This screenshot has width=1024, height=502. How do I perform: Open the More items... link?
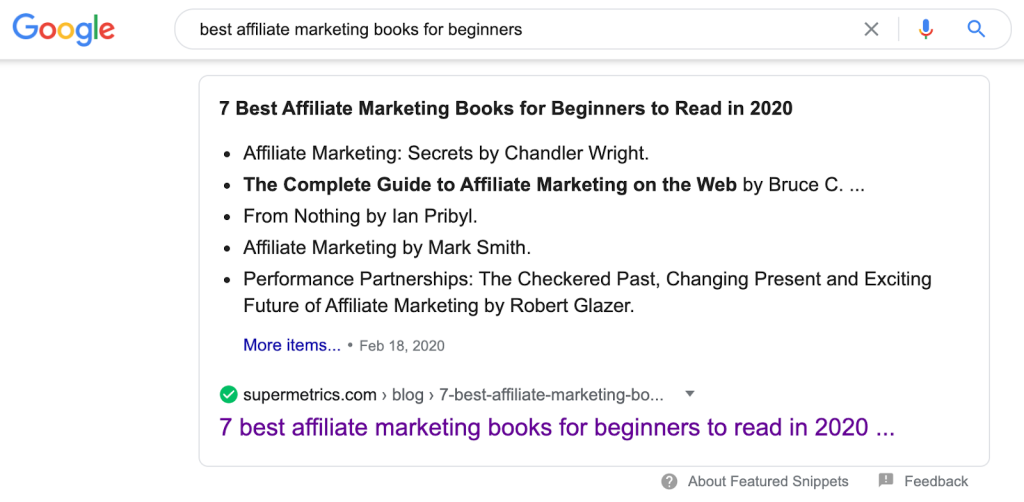click(x=292, y=345)
